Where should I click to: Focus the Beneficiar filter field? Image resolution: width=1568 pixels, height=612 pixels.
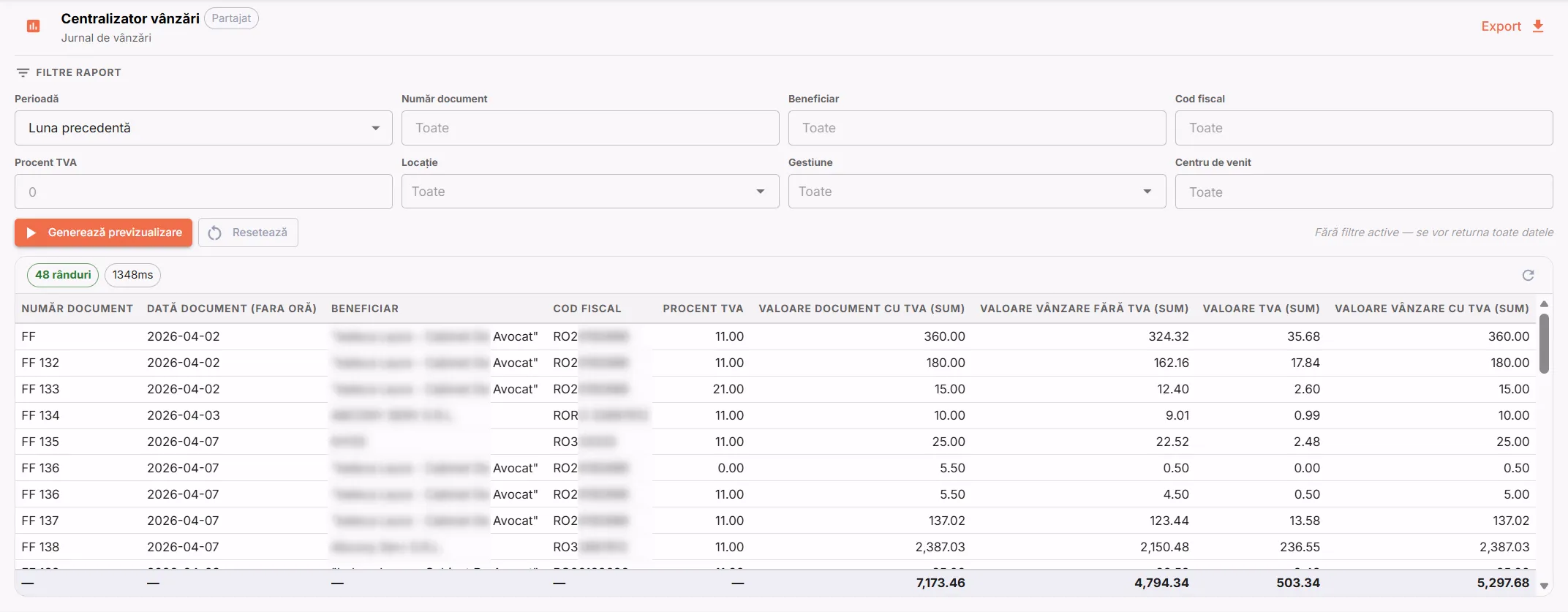point(977,128)
